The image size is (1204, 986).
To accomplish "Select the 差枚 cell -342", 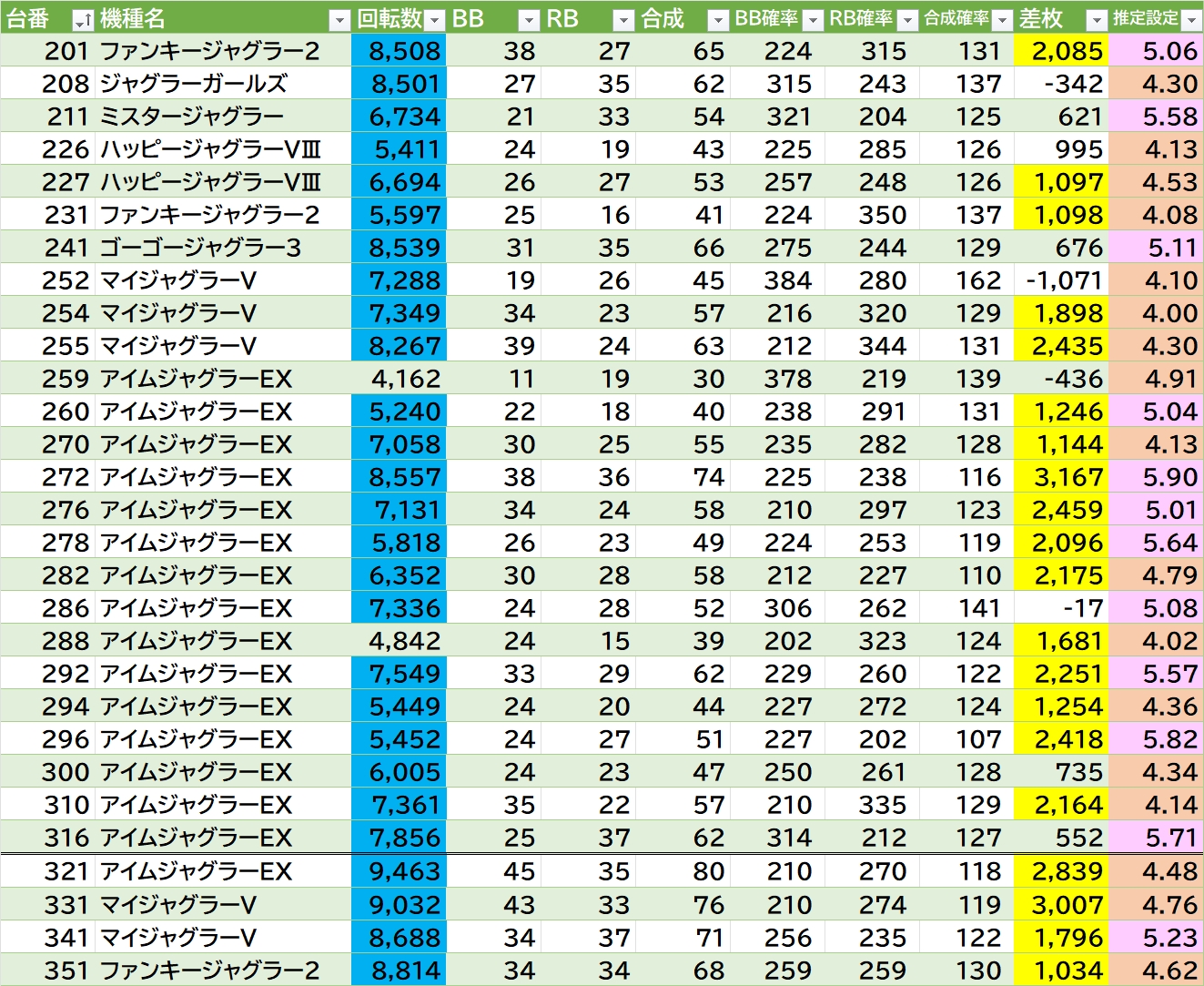I will click(x=1061, y=84).
